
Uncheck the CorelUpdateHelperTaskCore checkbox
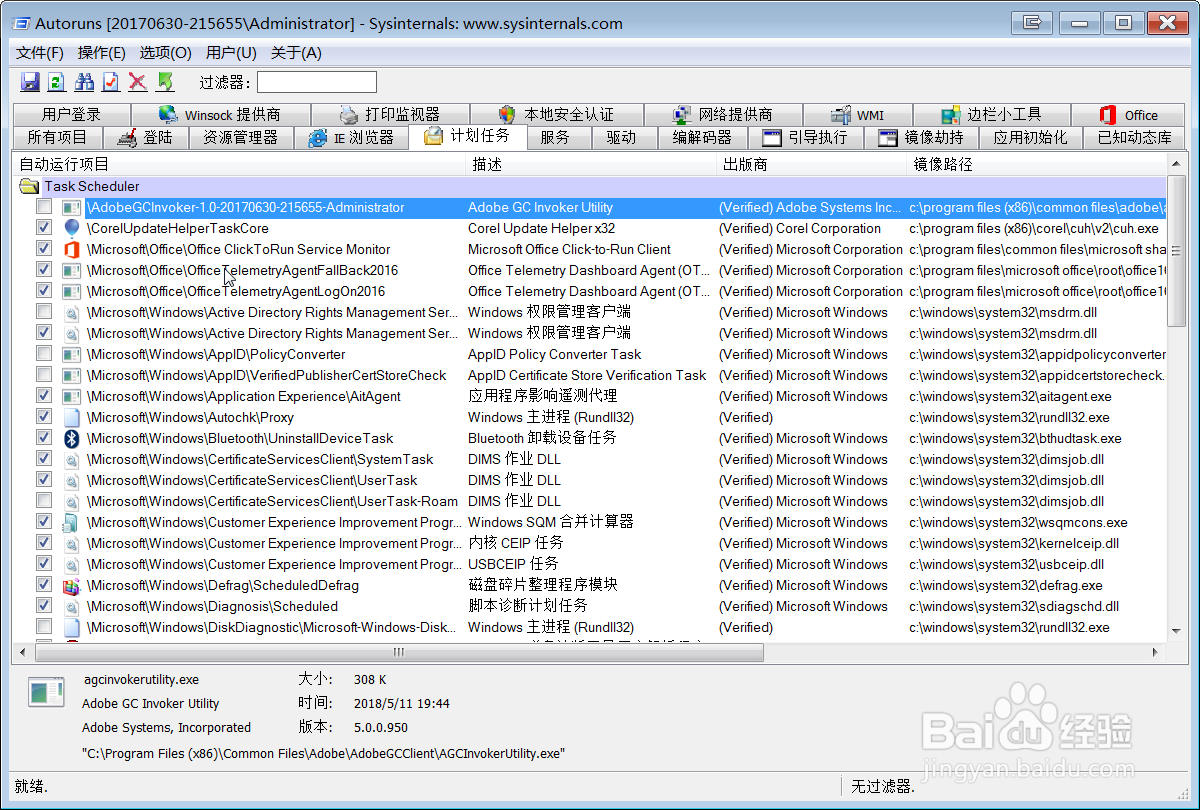44,228
